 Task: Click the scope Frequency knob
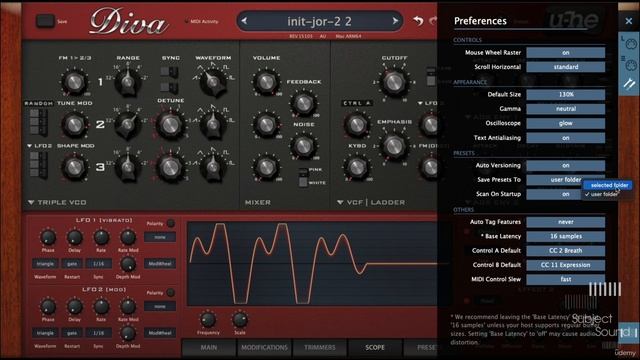(208, 320)
